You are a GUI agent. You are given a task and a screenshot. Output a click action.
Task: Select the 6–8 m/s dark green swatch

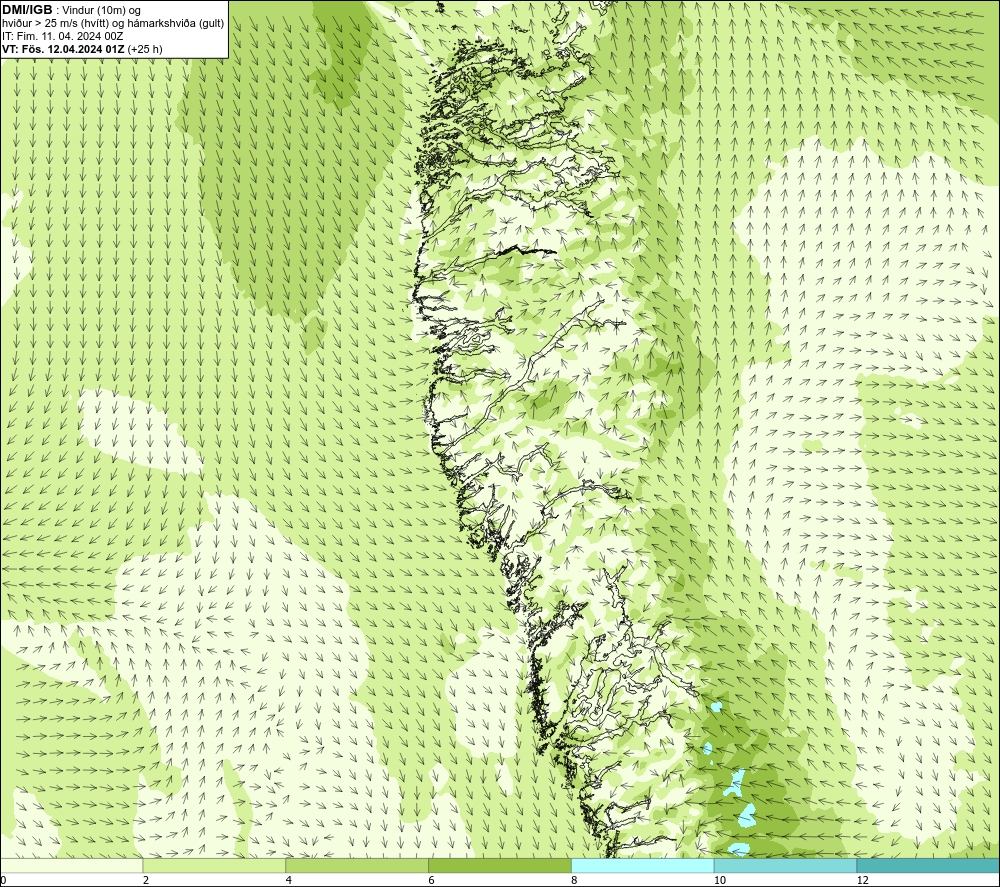(500, 865)
